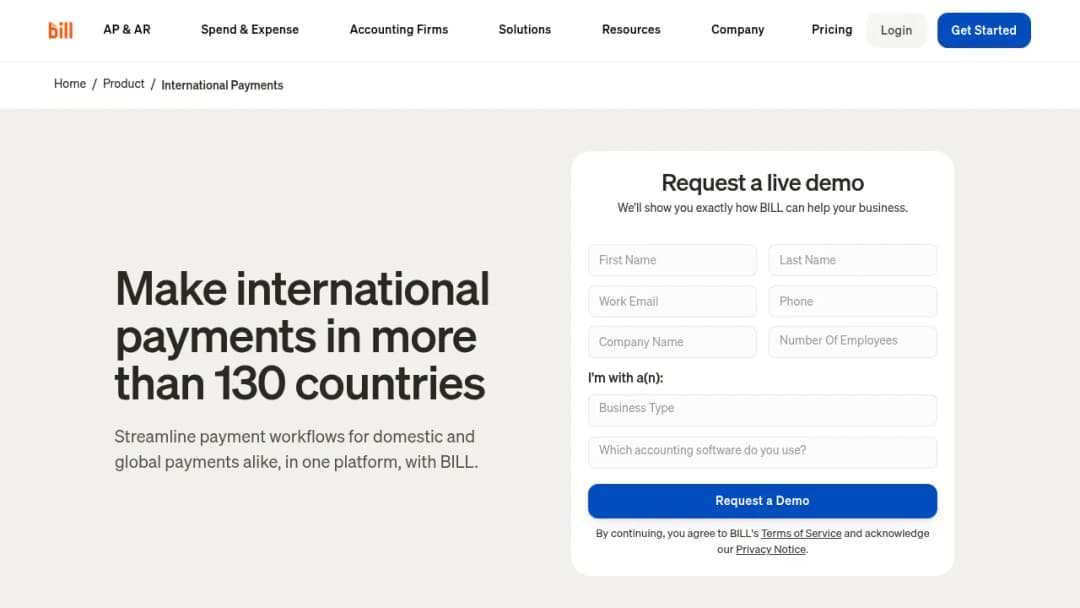Submit the Request a Demo button
The image size is (1080, 608).
pyautogui.click(x=762, y=501)
